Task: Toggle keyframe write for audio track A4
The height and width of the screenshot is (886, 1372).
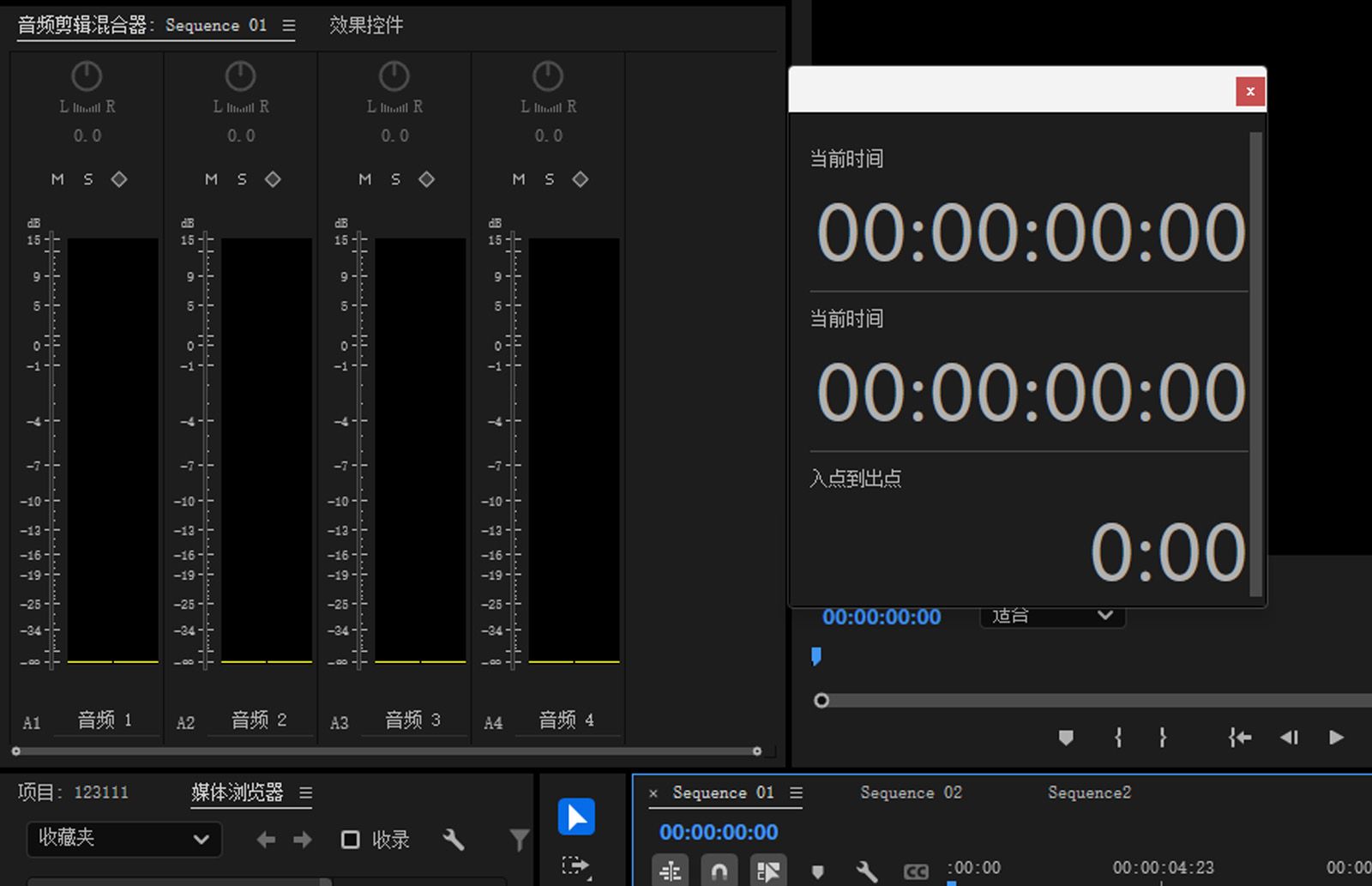Action: point(581,179)
